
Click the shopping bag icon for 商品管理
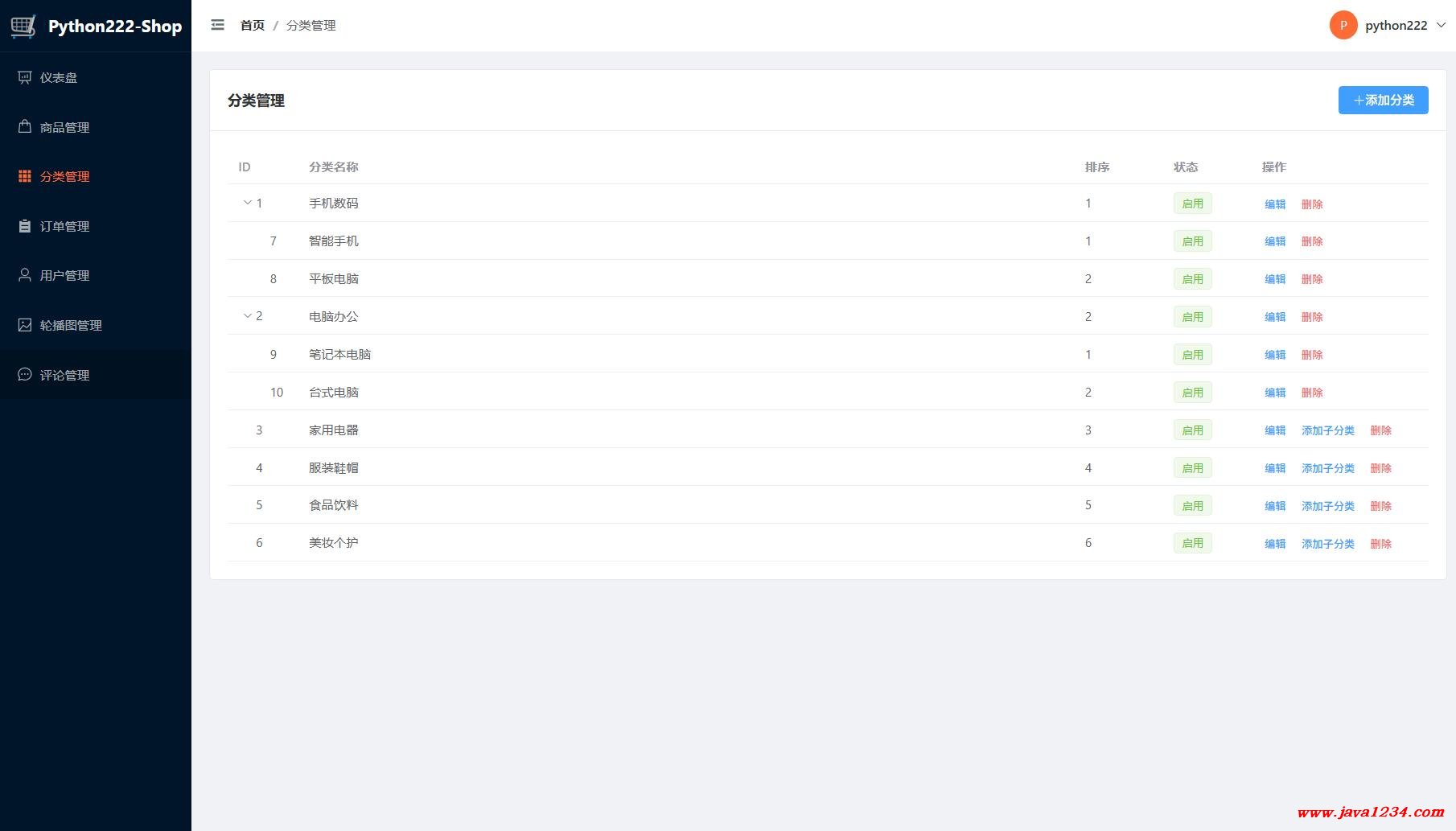pyautogui.click(x=25, y=127)
